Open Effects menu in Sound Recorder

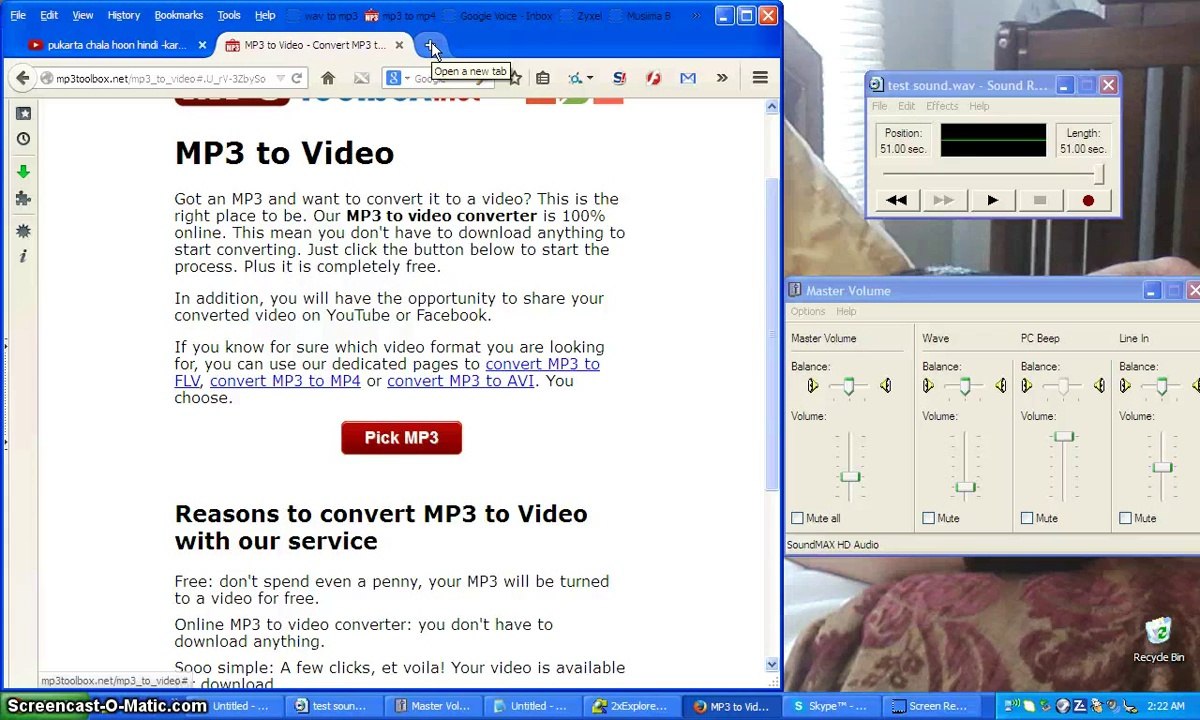(942, 106)
